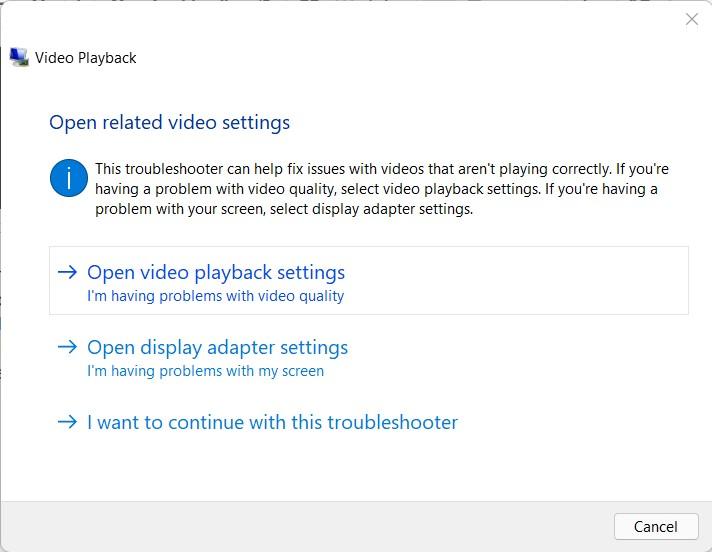Click the Cancel button
This screenshot has width=712, height=552.
[656, 527]
